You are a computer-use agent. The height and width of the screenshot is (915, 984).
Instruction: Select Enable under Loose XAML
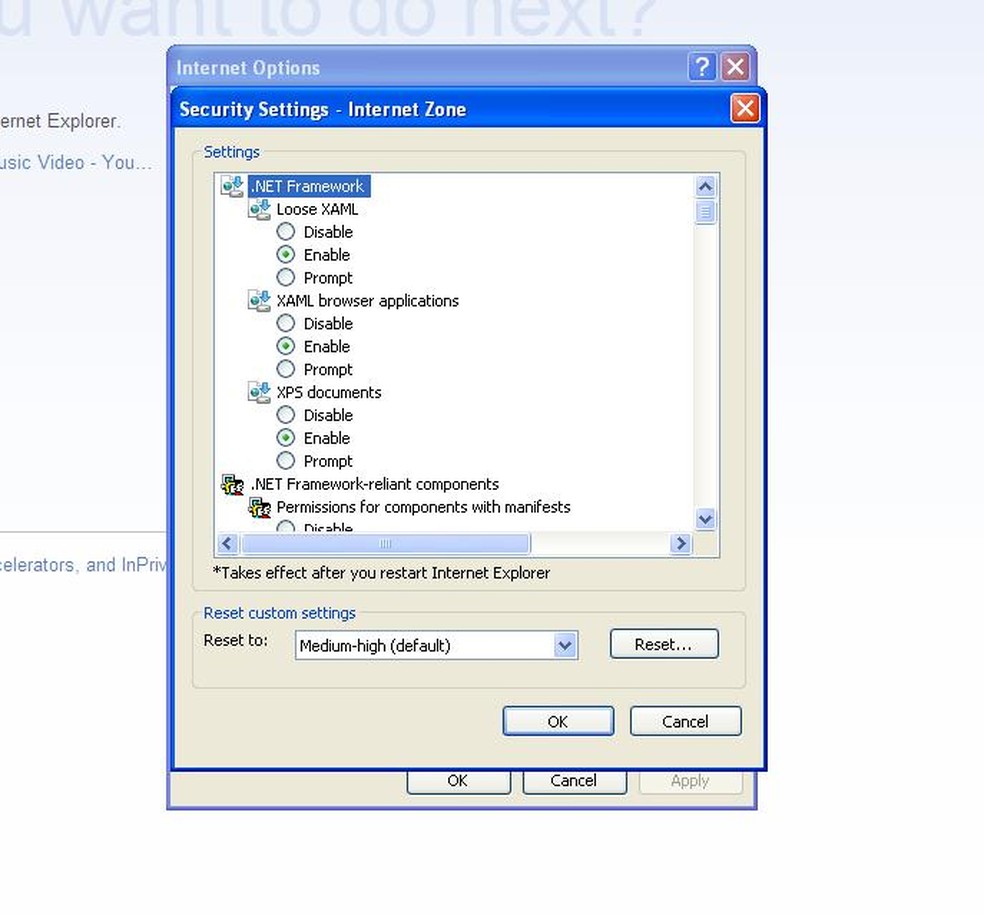pyautogui.click(x=286, y=254)
